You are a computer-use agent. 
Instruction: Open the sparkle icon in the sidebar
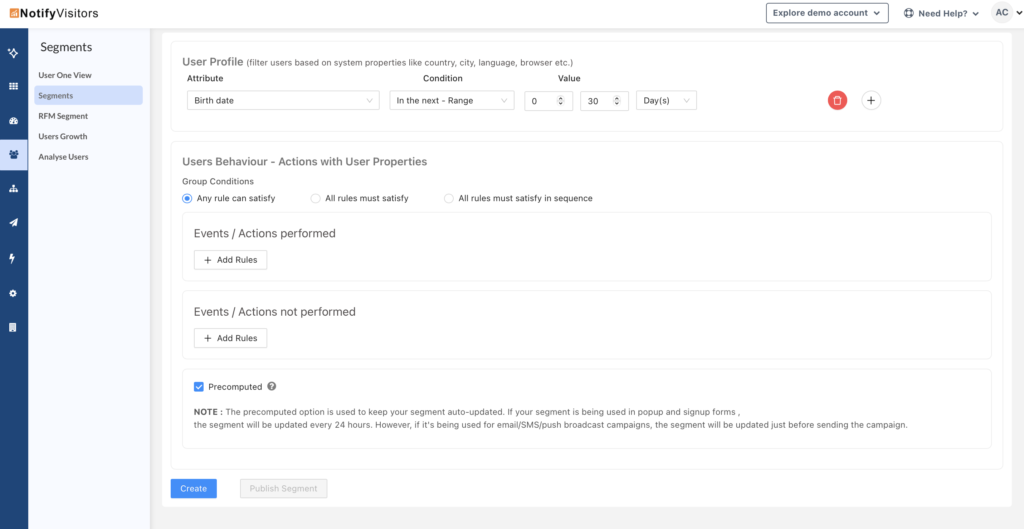(13, 52)
